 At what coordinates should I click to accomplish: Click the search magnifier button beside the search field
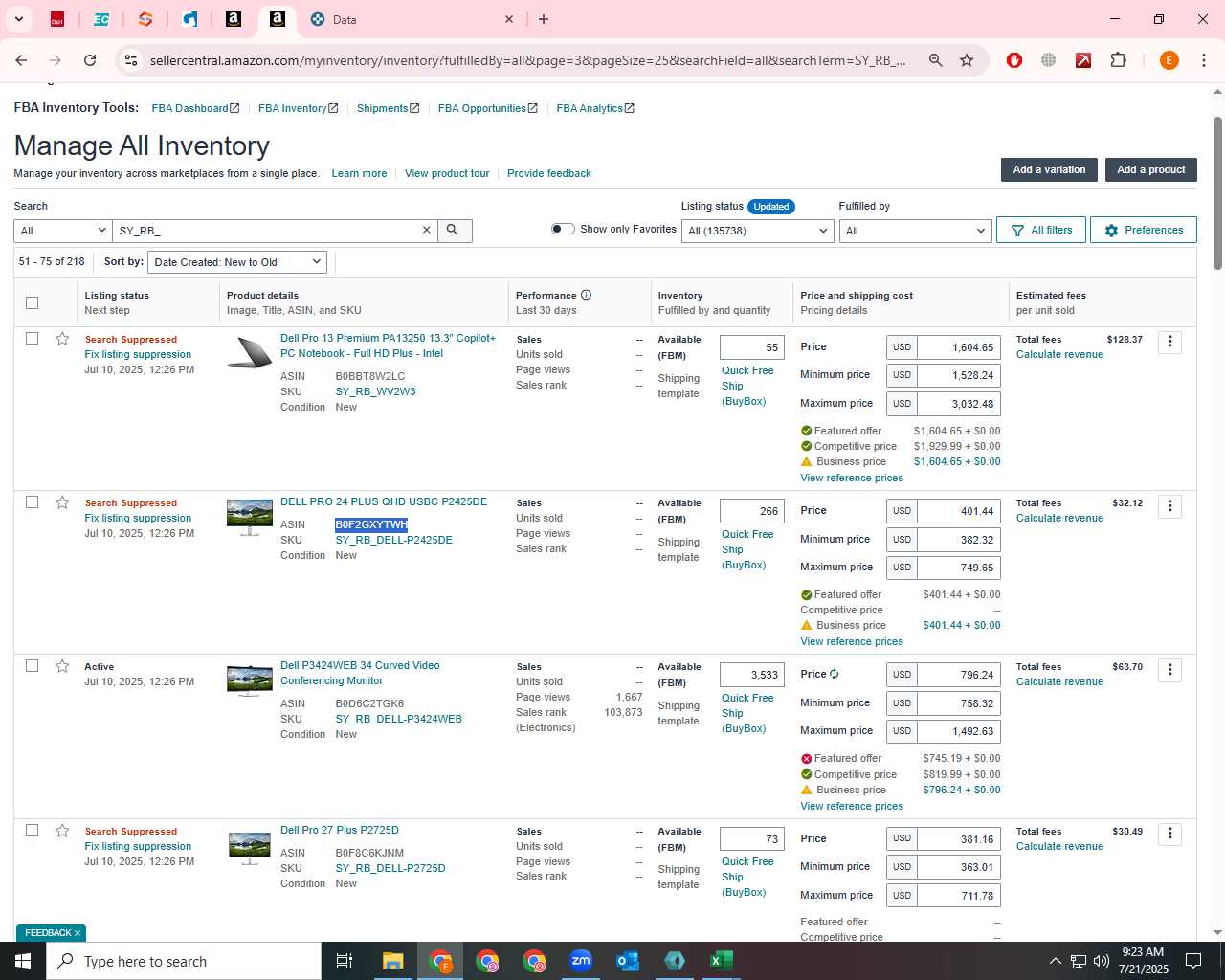click(454, 231)
